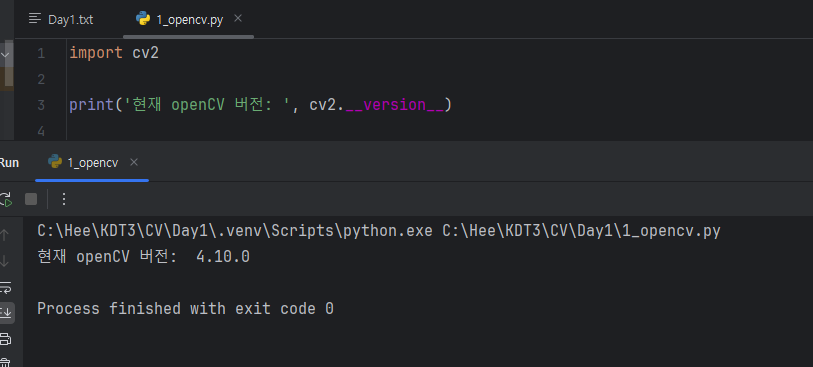Close the 1_opencv.py editor tab
Viewport: 813px width, 367px height.
(x=238, y=19)
